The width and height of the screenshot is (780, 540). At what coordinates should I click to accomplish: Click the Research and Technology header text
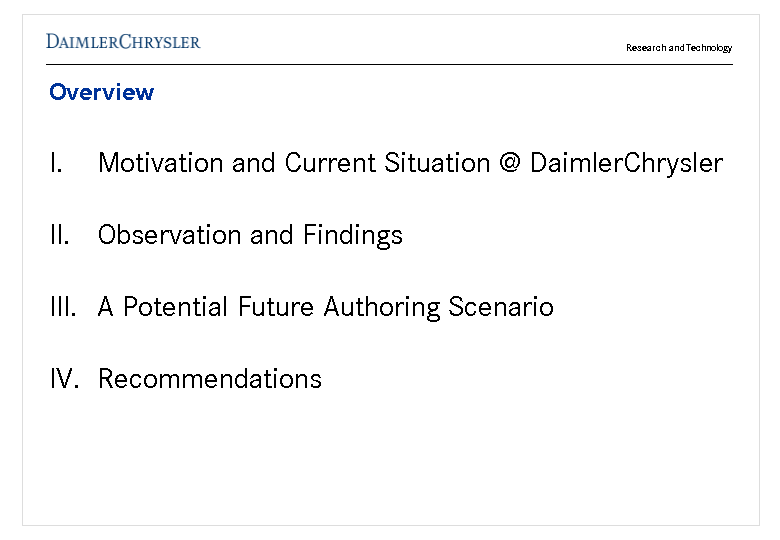pos(679,48)
